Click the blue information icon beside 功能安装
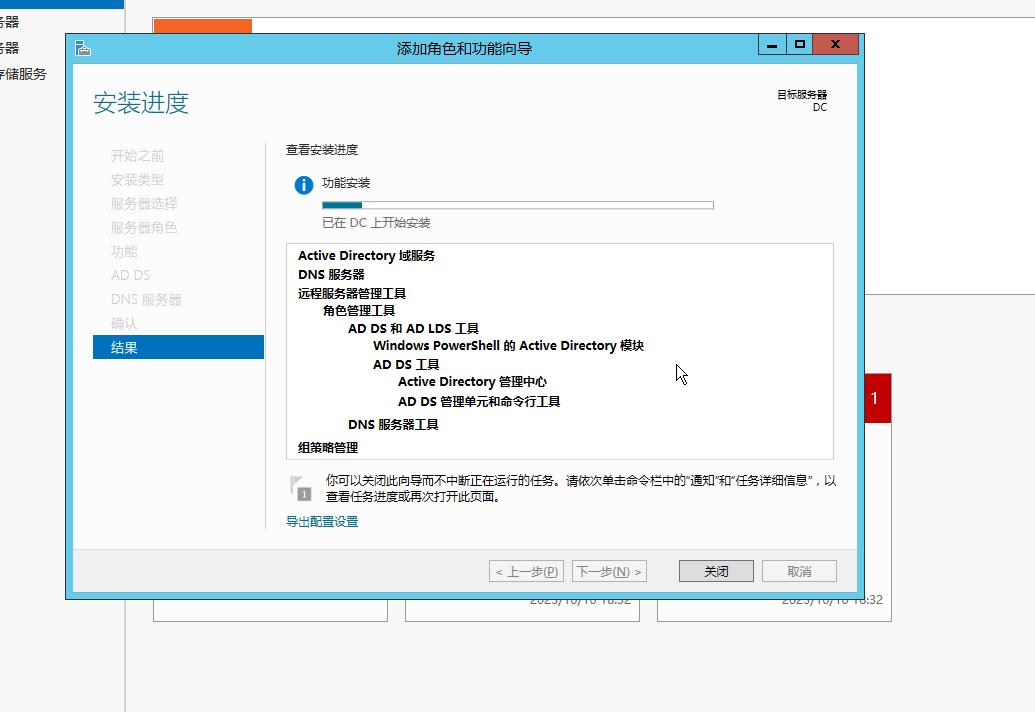This screenshot has height=712, width=1035. [x=304, y=185]
